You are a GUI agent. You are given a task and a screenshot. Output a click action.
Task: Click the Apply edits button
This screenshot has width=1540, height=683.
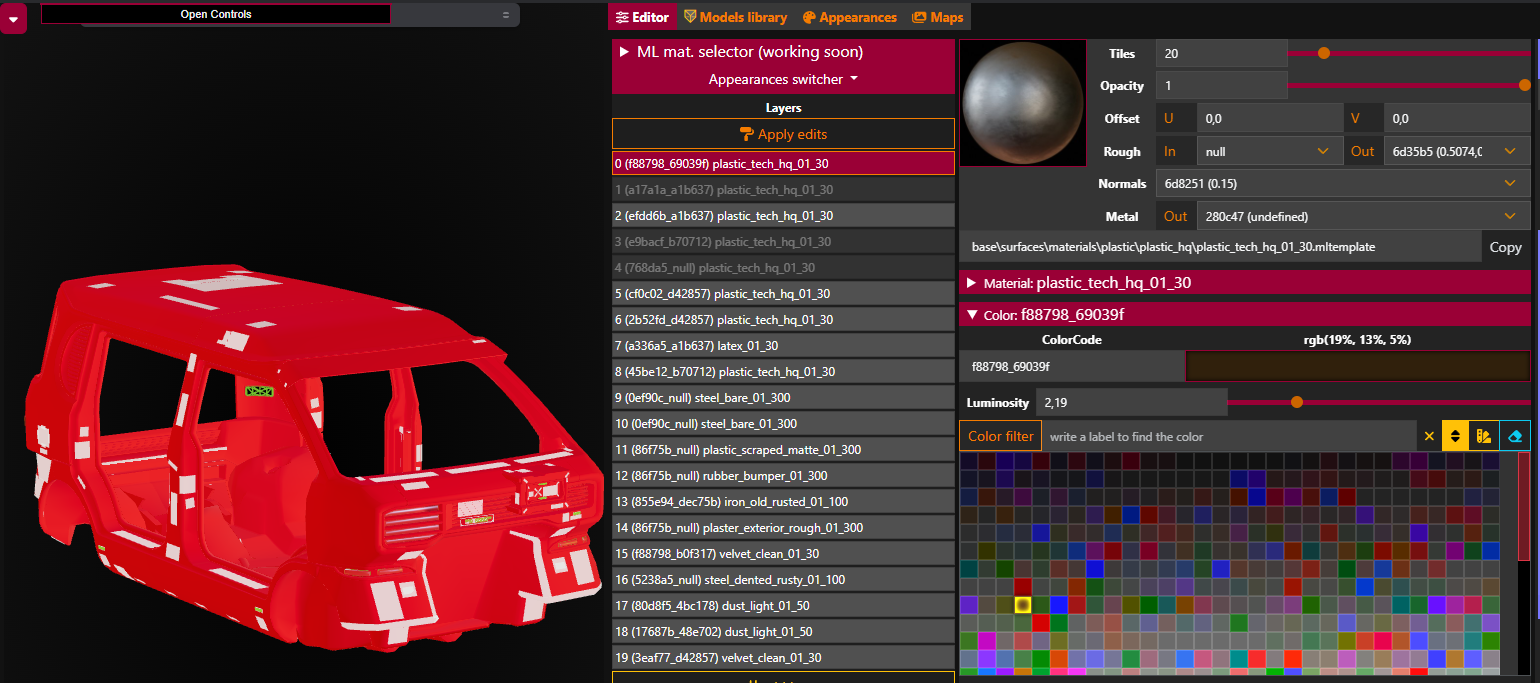click(783, 134)
